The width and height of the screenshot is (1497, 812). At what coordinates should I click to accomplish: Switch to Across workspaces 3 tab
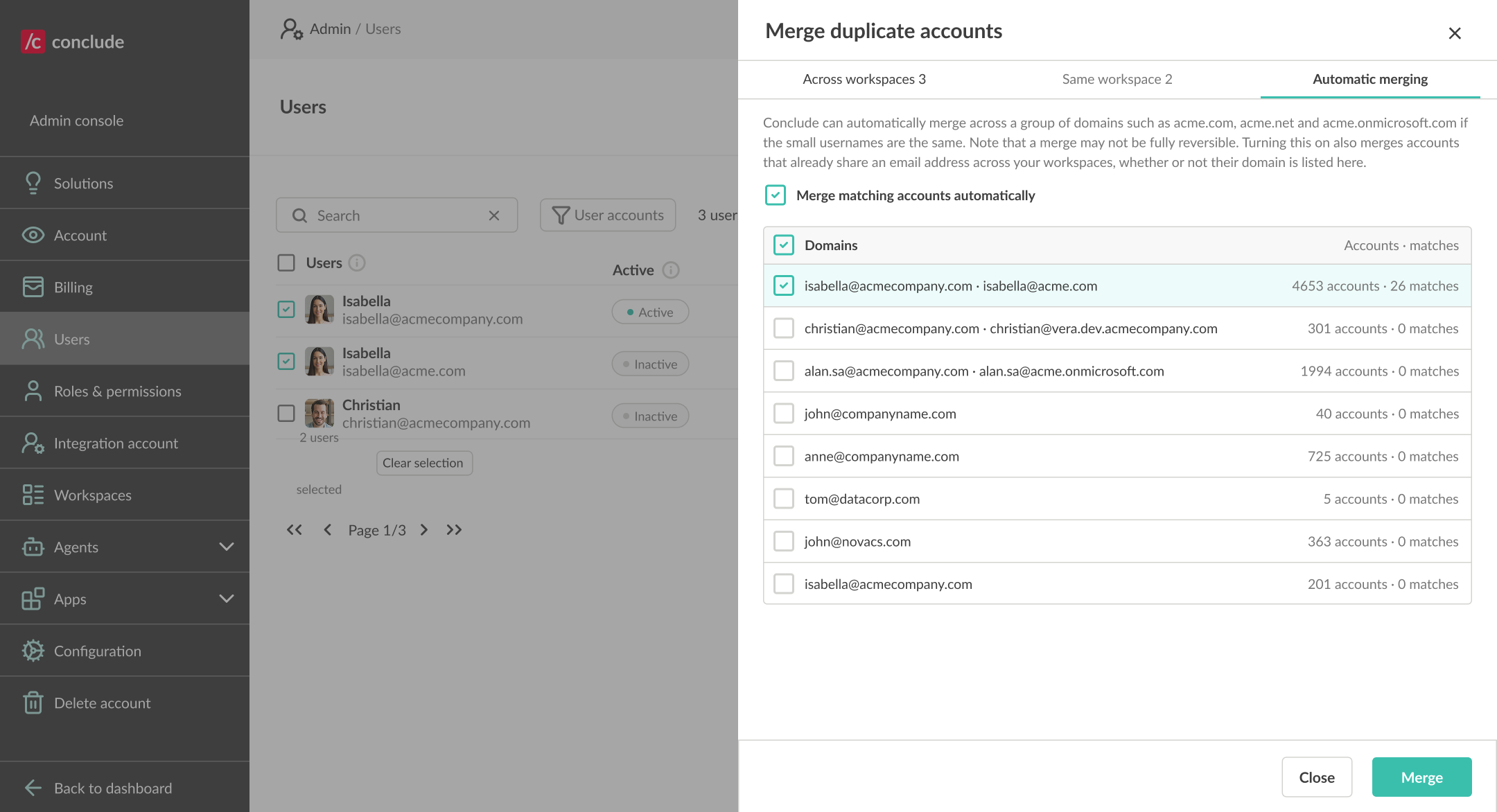click(x=864, y=79)
